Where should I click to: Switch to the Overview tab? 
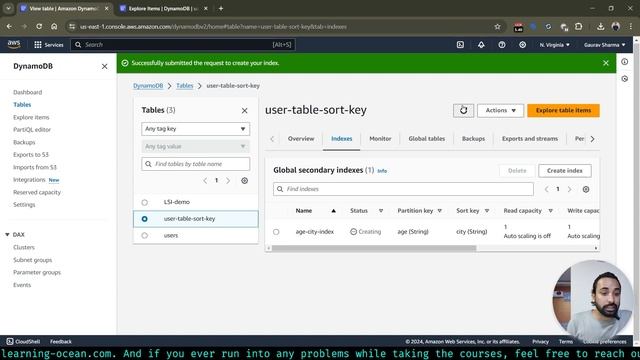pyautogui.click(x=301, y=139)
